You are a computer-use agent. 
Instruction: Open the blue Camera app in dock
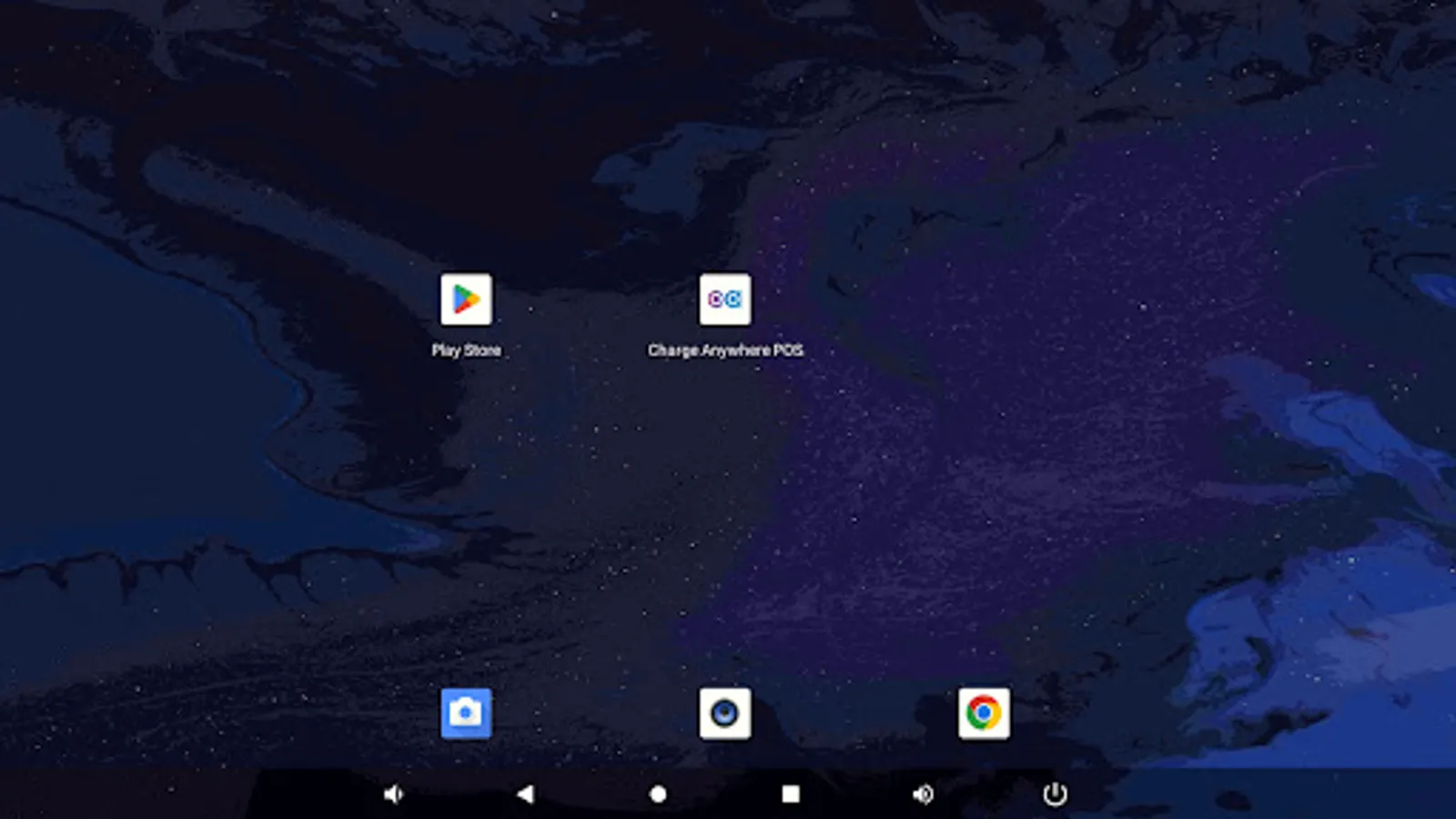[x=466, y=713]
